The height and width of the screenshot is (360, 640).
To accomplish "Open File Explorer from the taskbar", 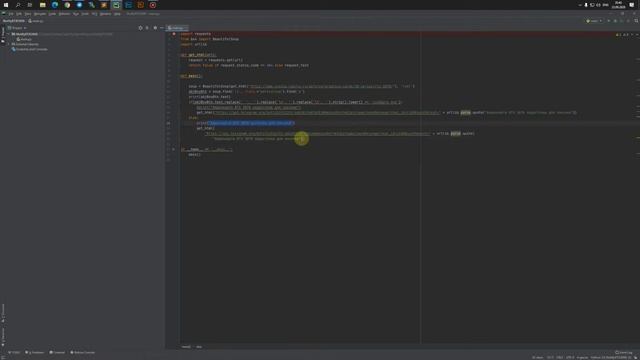I will (42, 5).
